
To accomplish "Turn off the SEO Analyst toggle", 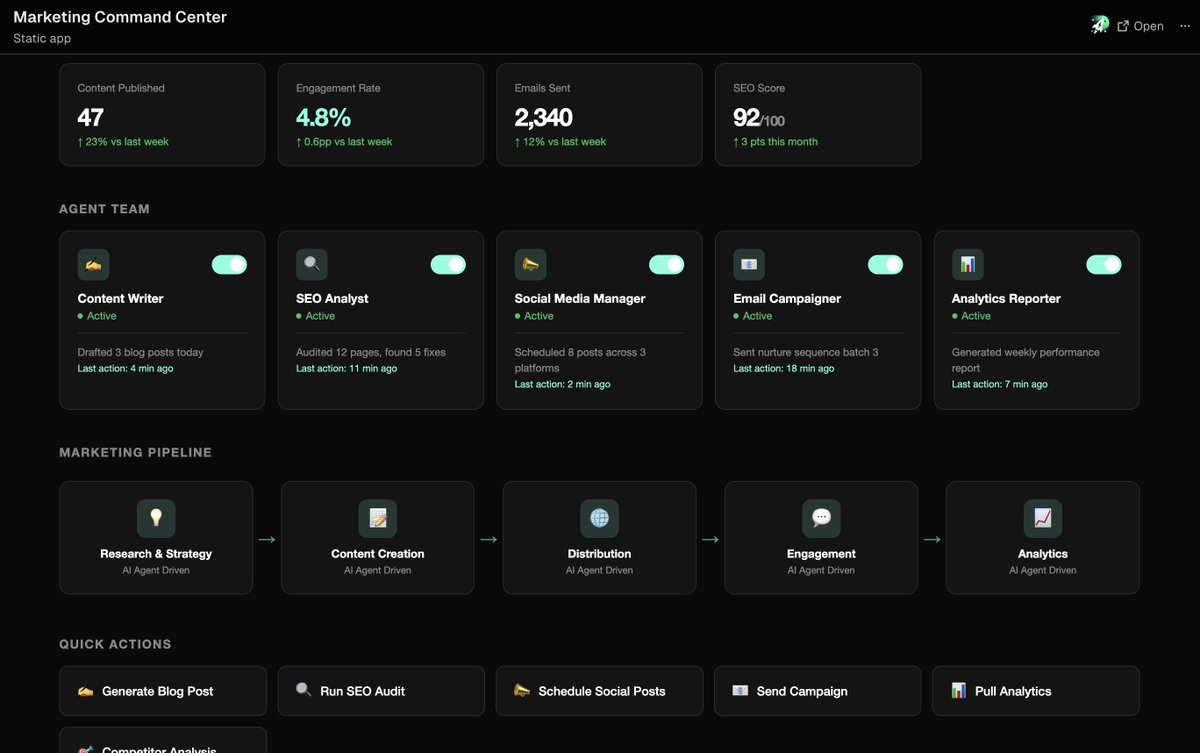I will point(448,265).
